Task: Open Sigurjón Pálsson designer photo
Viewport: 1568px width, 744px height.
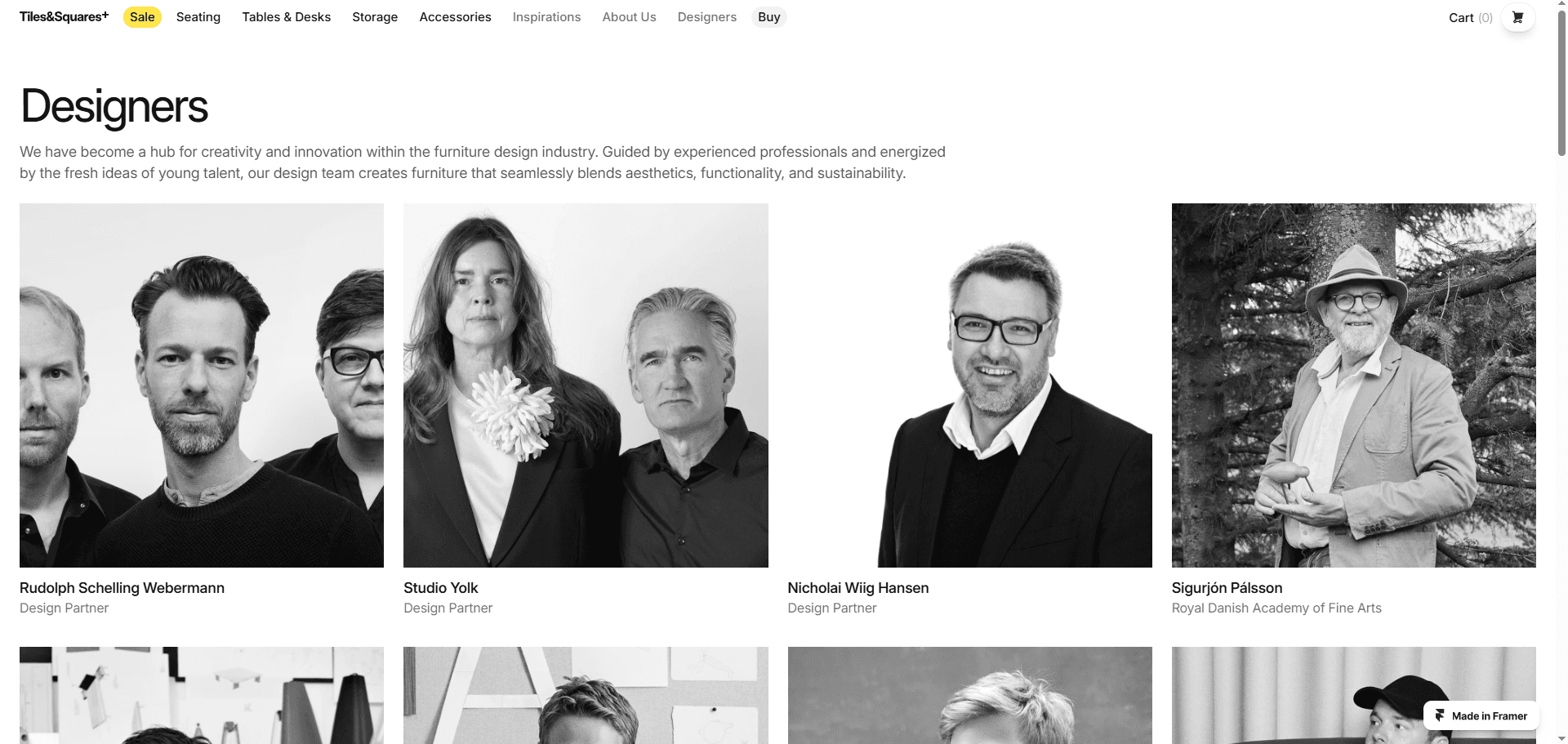Action: pos(1353,385)
